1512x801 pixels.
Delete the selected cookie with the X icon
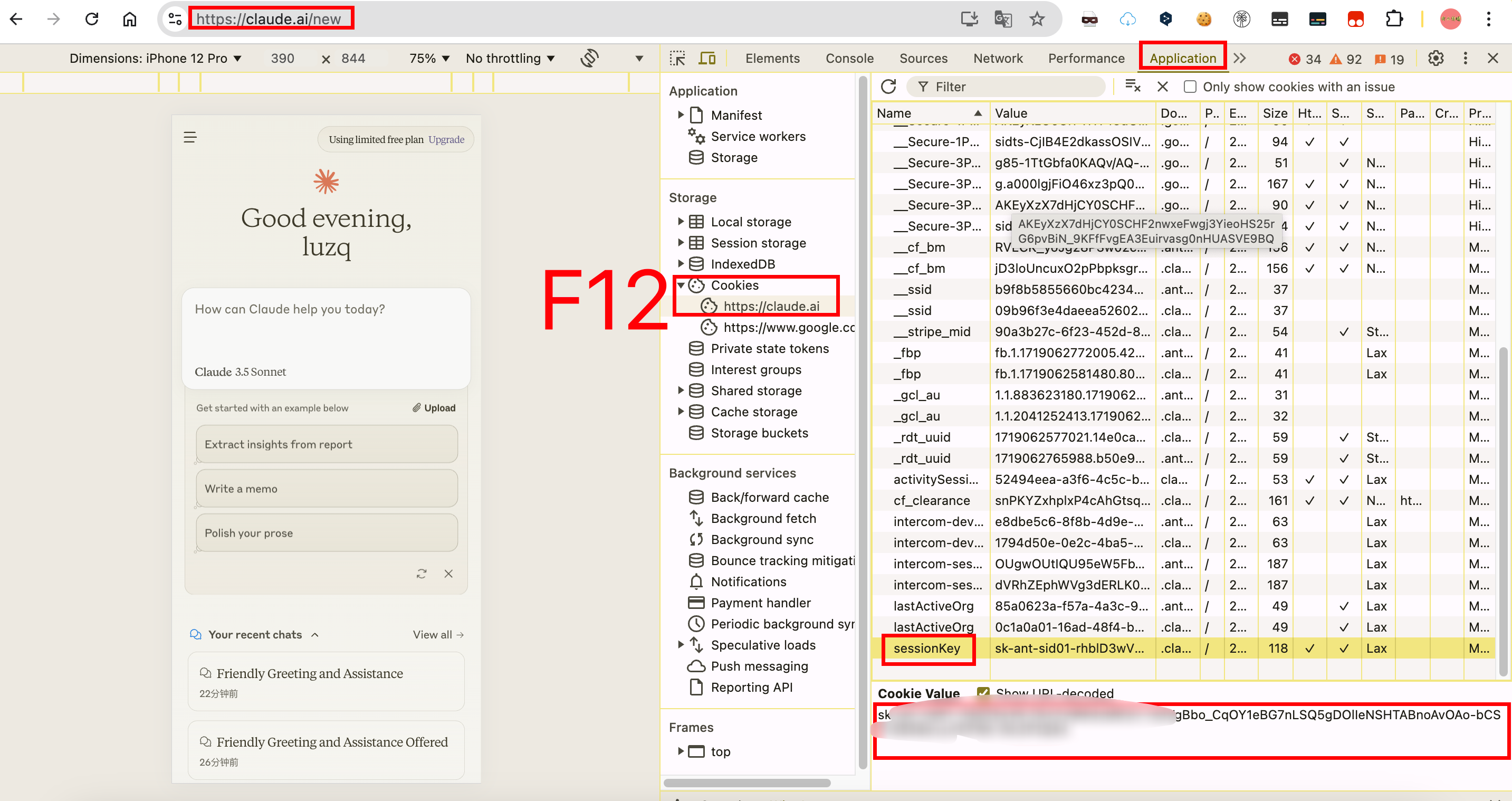tap(1162, 87)
